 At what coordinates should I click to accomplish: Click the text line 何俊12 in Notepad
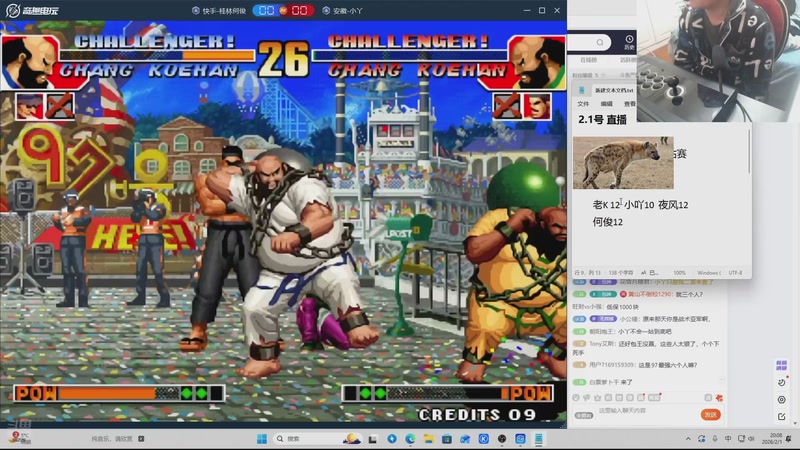pyautogui.click(x=608, y=222)
